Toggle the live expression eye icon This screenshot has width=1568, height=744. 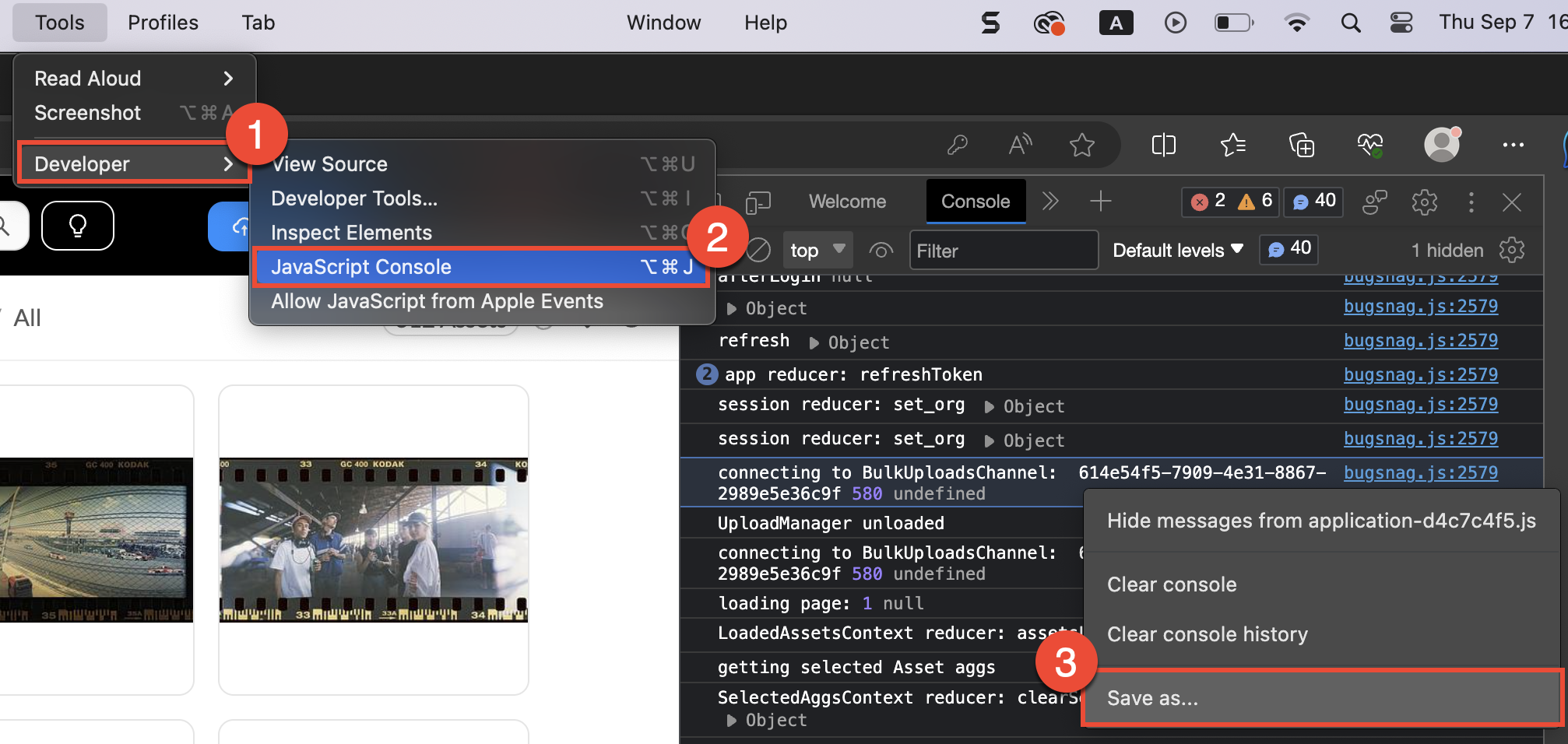tap(881, 251)
